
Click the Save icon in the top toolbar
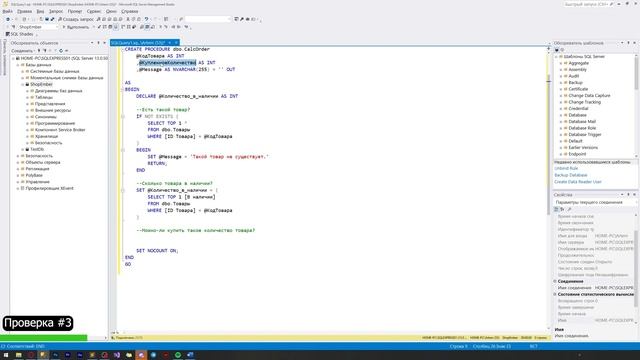click(x=47, y=19)
